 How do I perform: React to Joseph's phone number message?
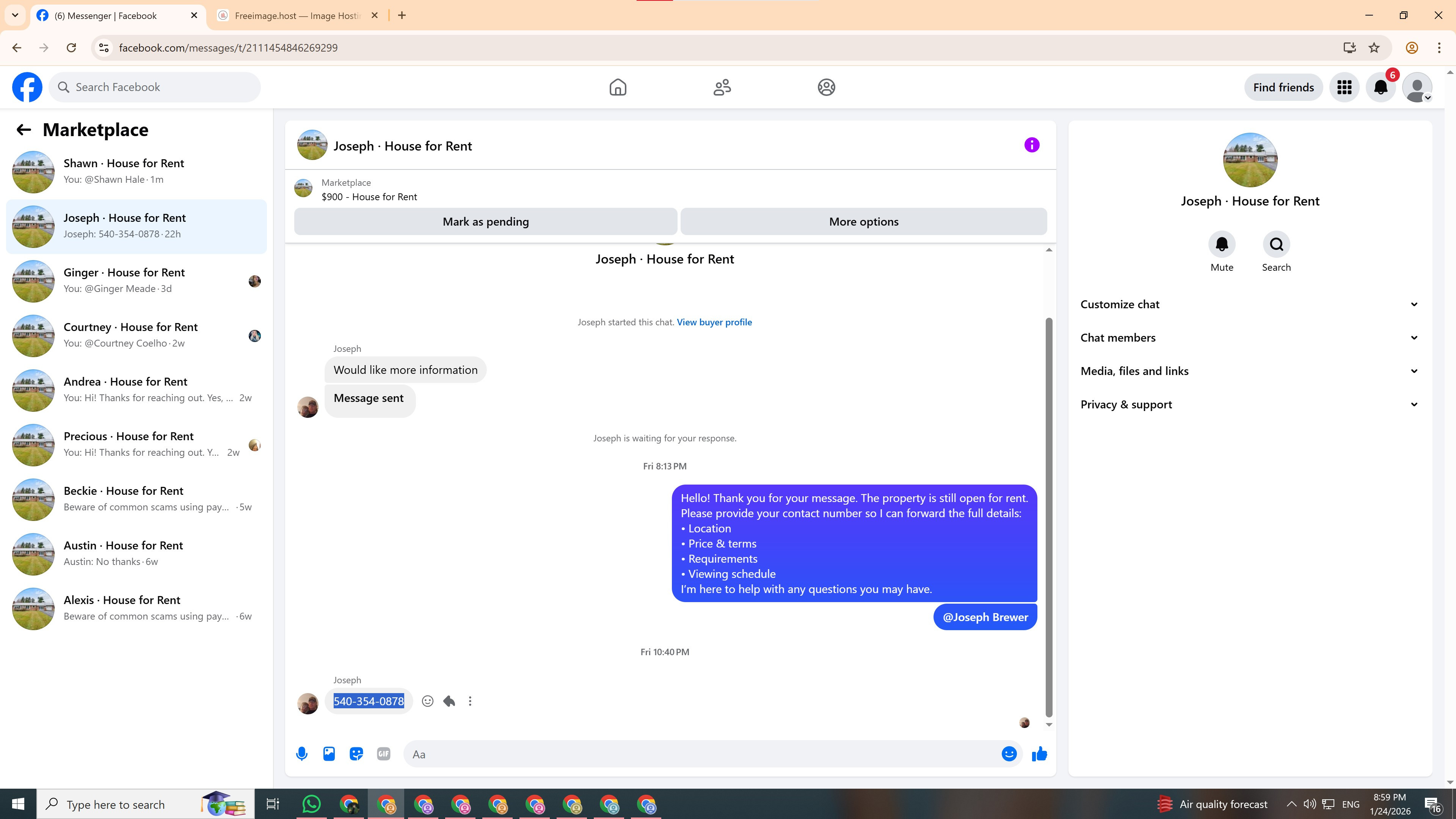click(428, 701)
